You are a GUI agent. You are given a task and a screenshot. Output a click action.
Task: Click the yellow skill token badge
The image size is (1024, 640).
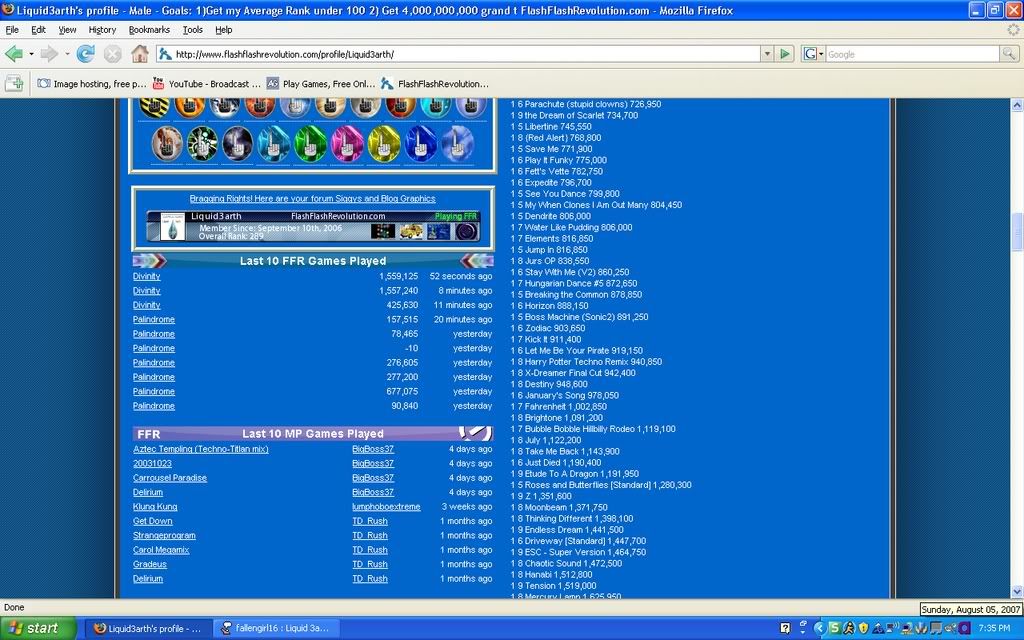(x=383, y=144)
